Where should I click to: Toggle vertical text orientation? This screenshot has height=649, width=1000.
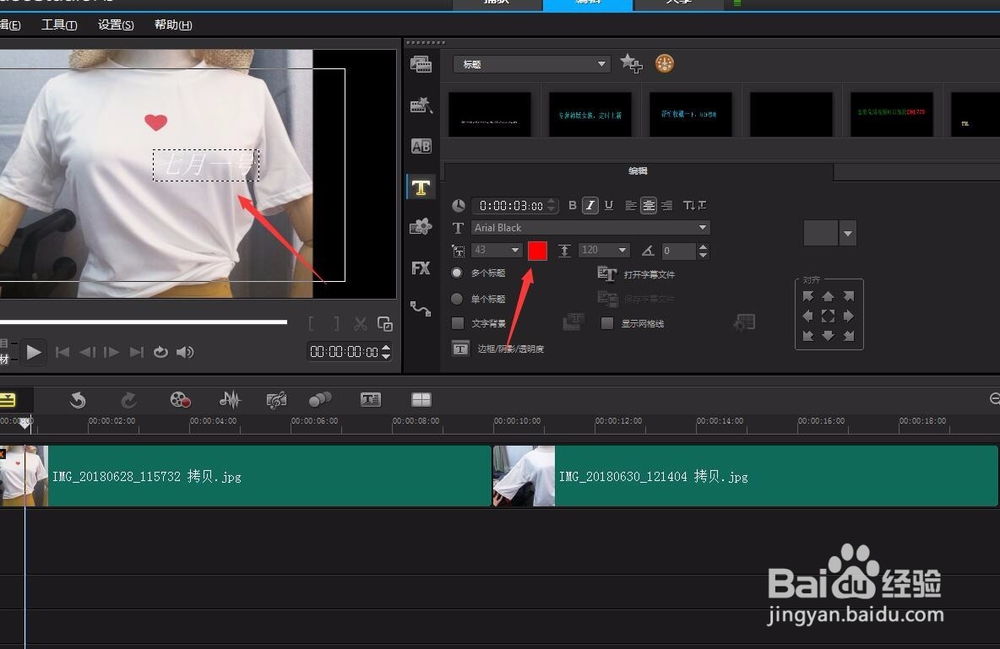tap(695, 205)
